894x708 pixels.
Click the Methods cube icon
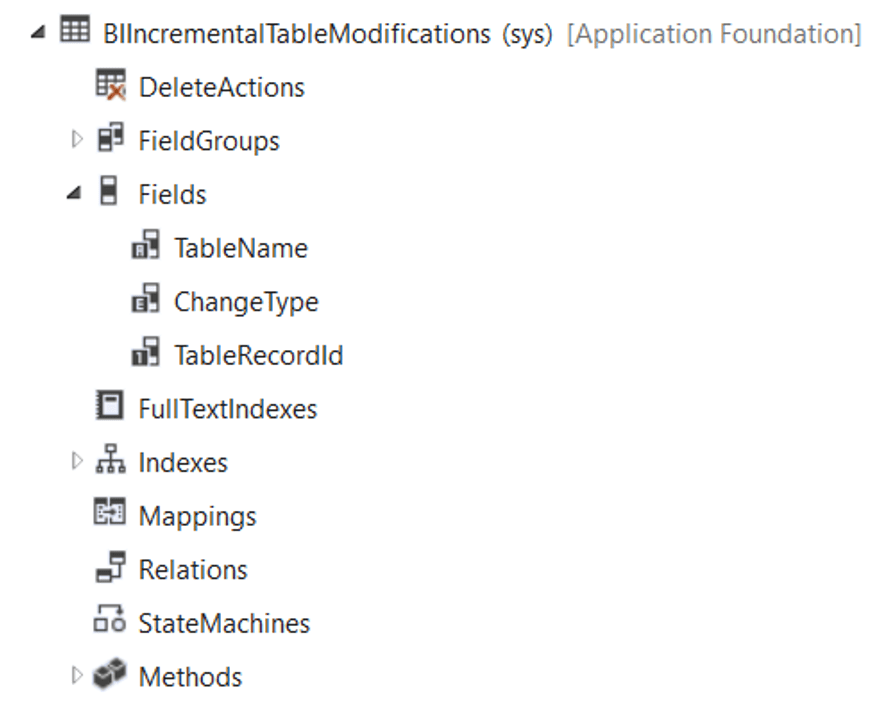[110, 676]
